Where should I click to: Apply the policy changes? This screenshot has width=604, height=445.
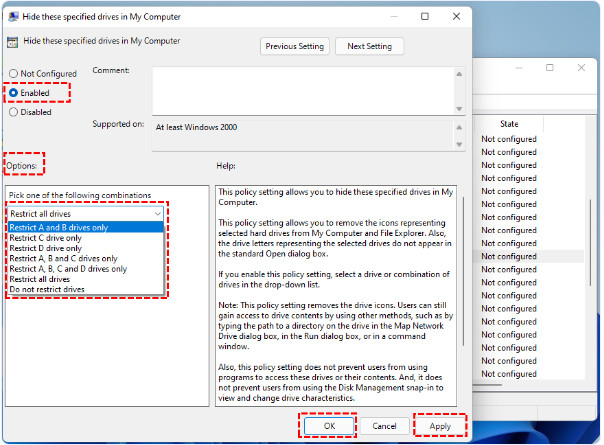click(440, 426)
